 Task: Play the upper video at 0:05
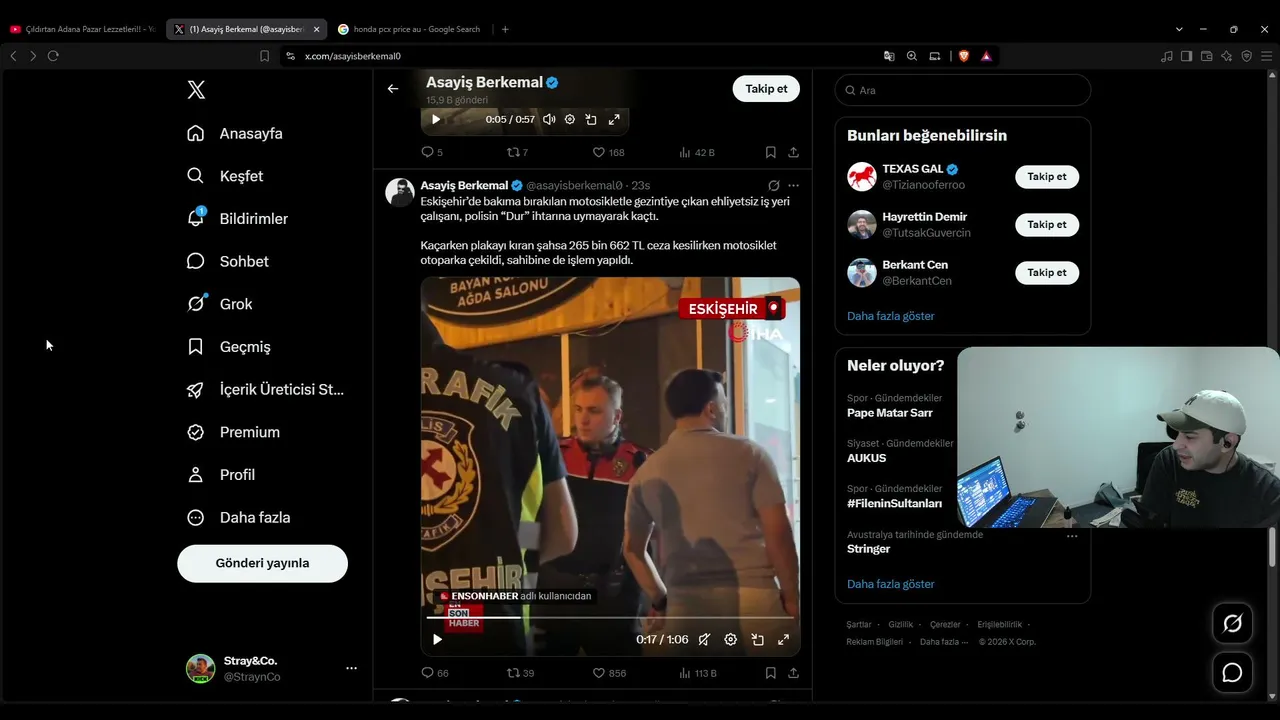(436, 119)
